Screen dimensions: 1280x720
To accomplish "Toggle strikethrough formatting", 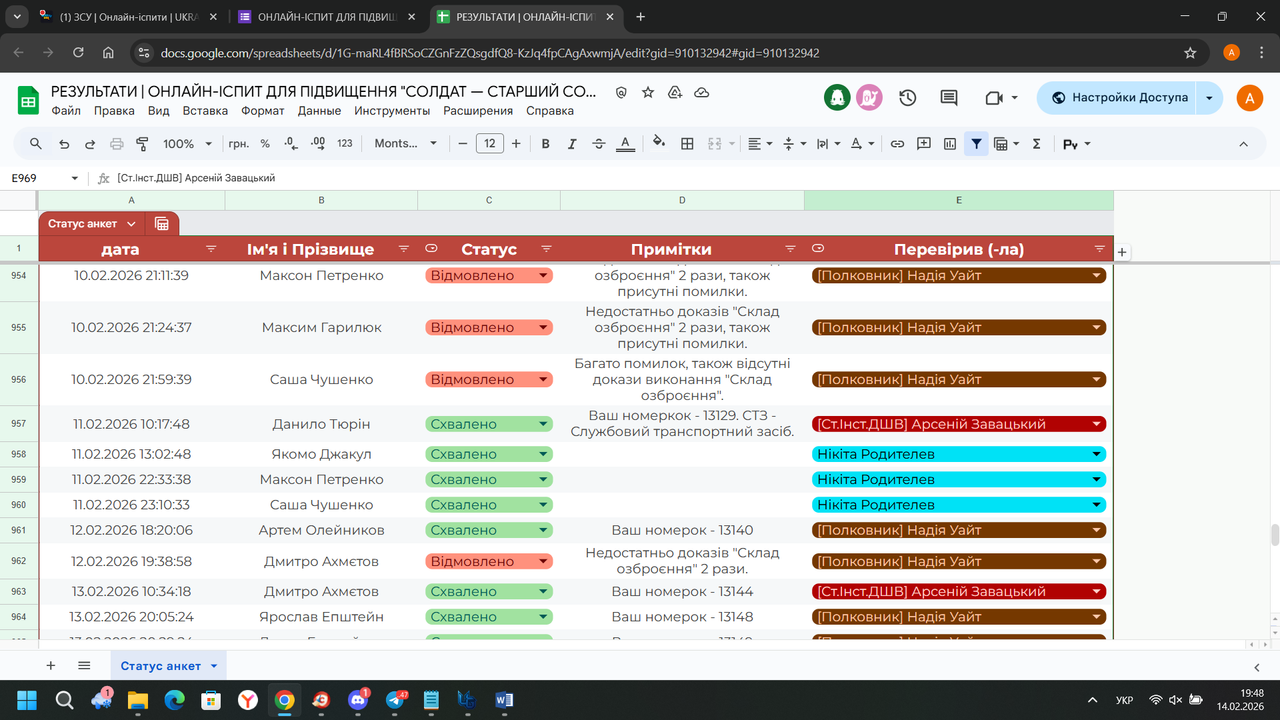I will (x=599, y=144).
